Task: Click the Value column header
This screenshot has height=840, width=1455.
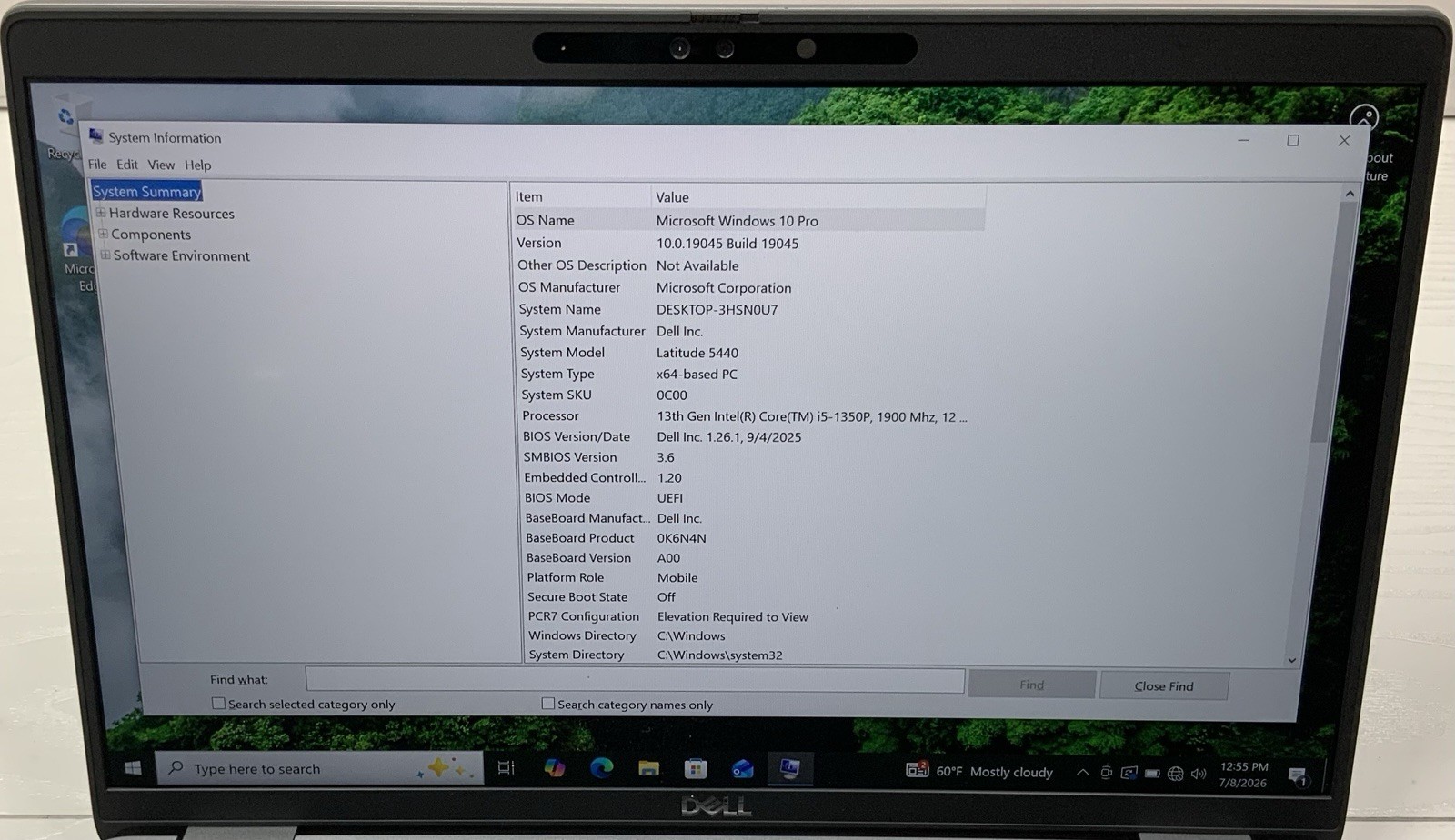Action: [x=818, y=196]
